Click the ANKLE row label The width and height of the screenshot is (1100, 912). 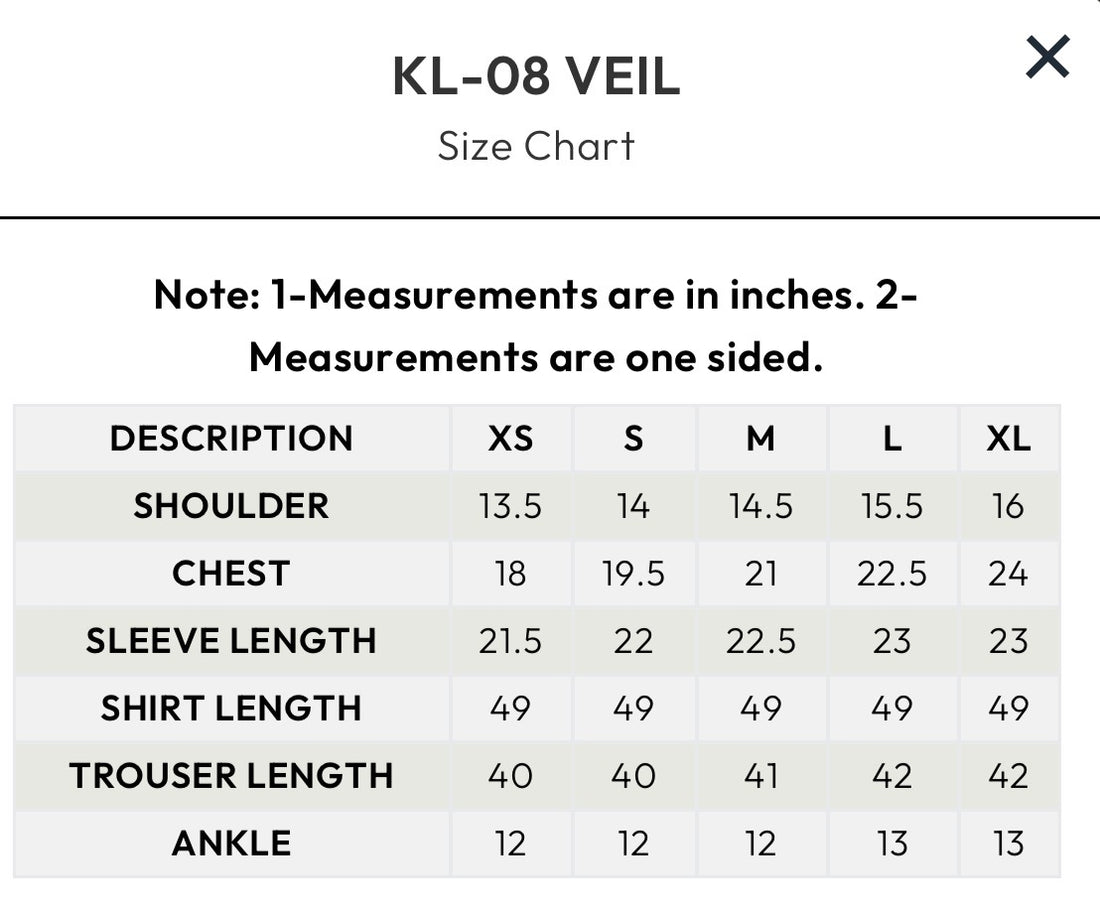230,843
